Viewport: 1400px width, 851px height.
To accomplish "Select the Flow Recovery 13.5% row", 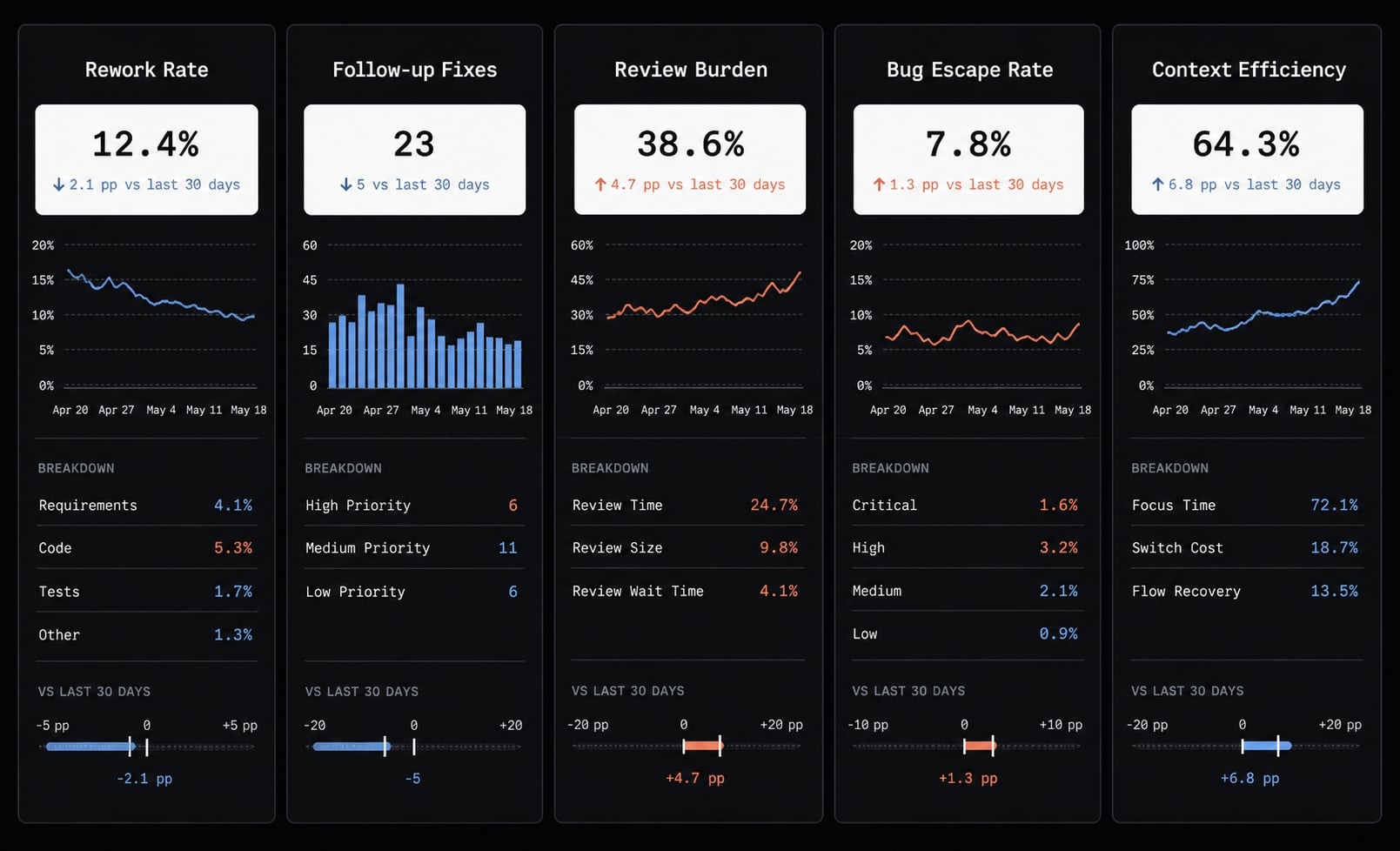I will click(1246, 591).
